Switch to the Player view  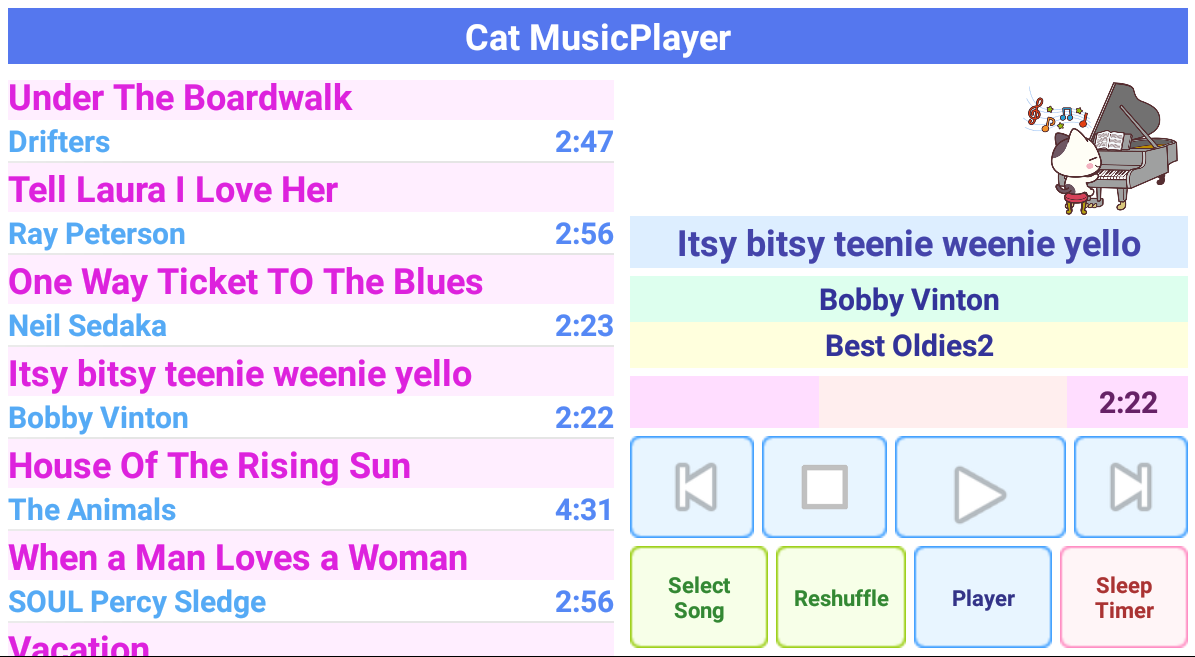pyautogui.click(x=983, y=597)
